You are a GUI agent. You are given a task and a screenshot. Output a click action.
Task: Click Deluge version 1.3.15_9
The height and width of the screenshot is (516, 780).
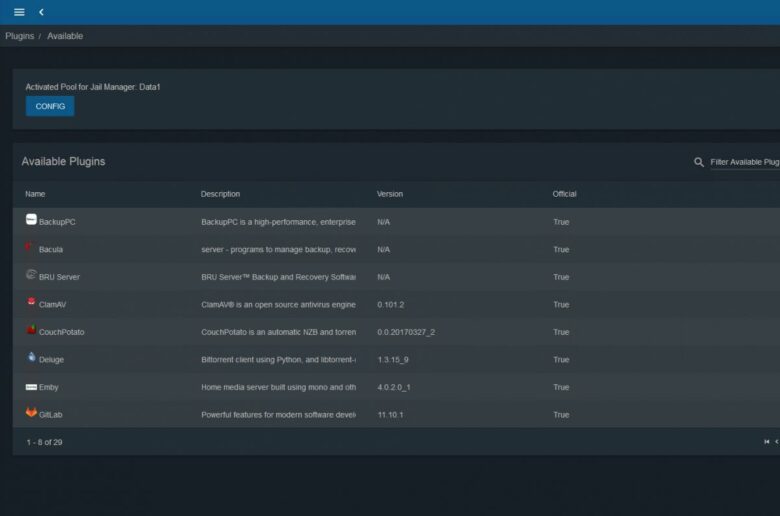tap(393, 360)
